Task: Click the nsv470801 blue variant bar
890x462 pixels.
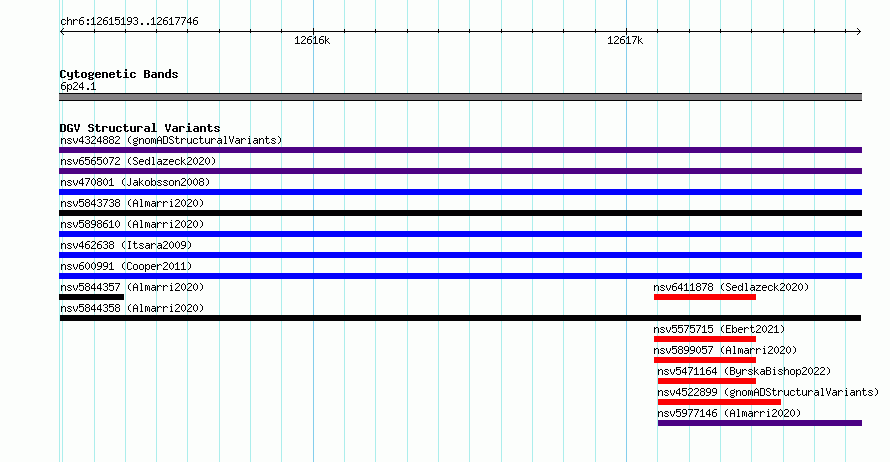Action: [x=460, y=192]
